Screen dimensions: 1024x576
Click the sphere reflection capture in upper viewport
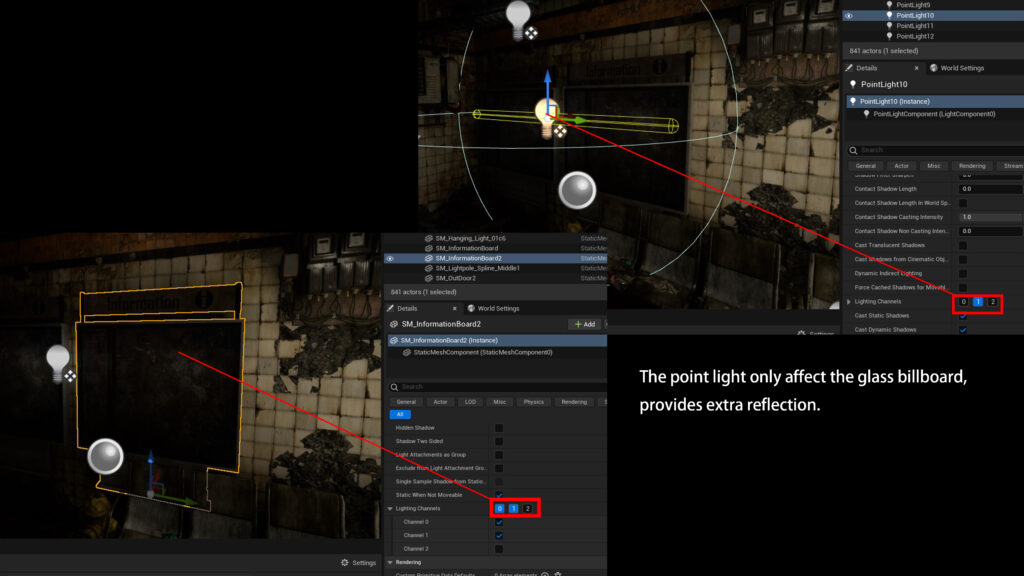click(577, 191)
